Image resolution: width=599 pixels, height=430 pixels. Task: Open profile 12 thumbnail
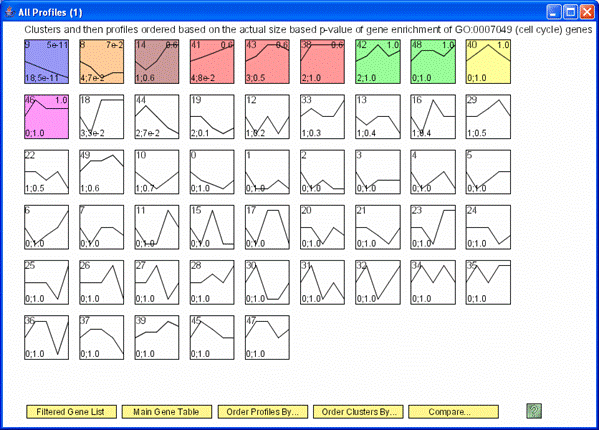(x=267, y=117)
